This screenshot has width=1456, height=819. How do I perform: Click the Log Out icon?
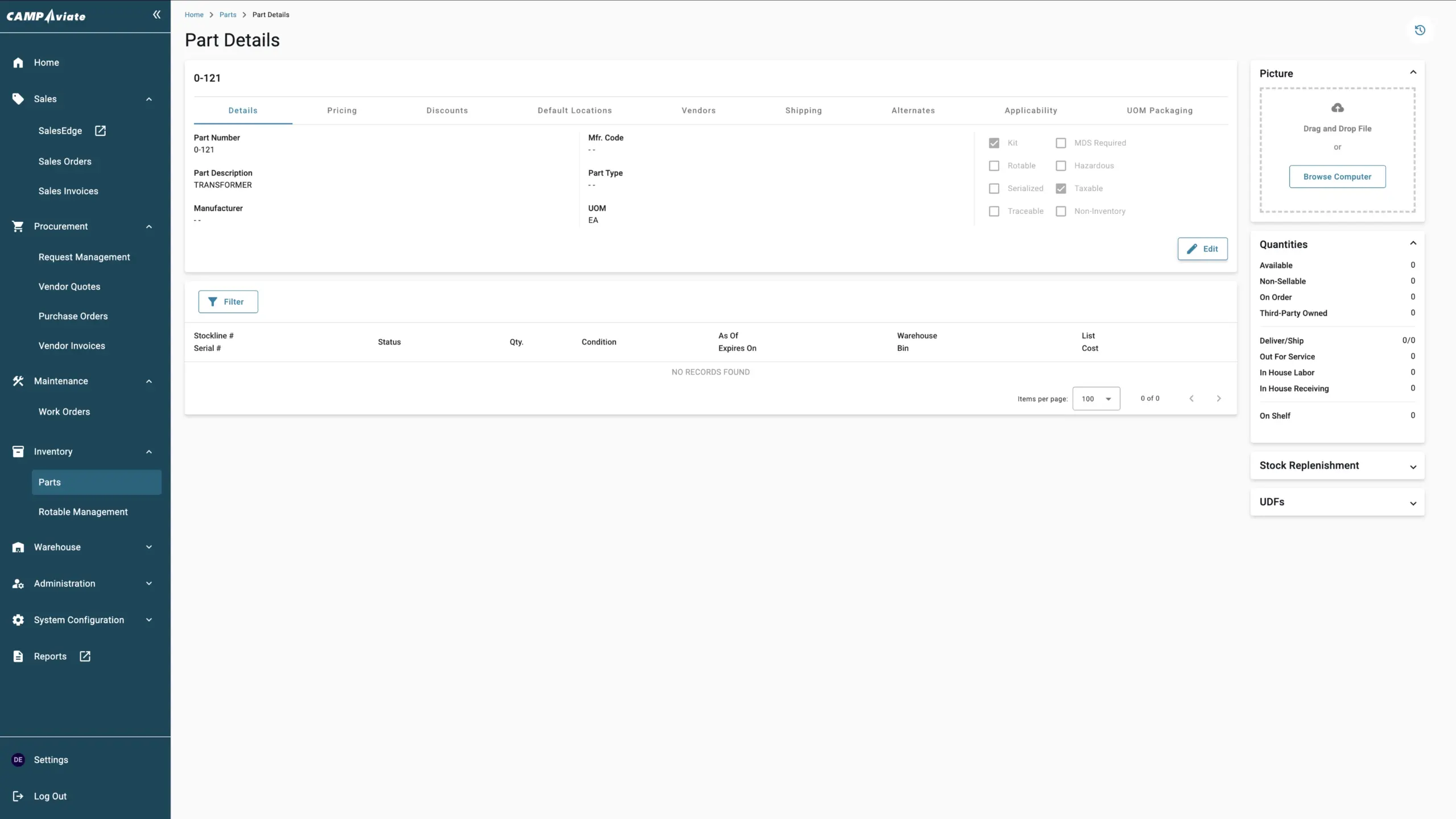18,796
